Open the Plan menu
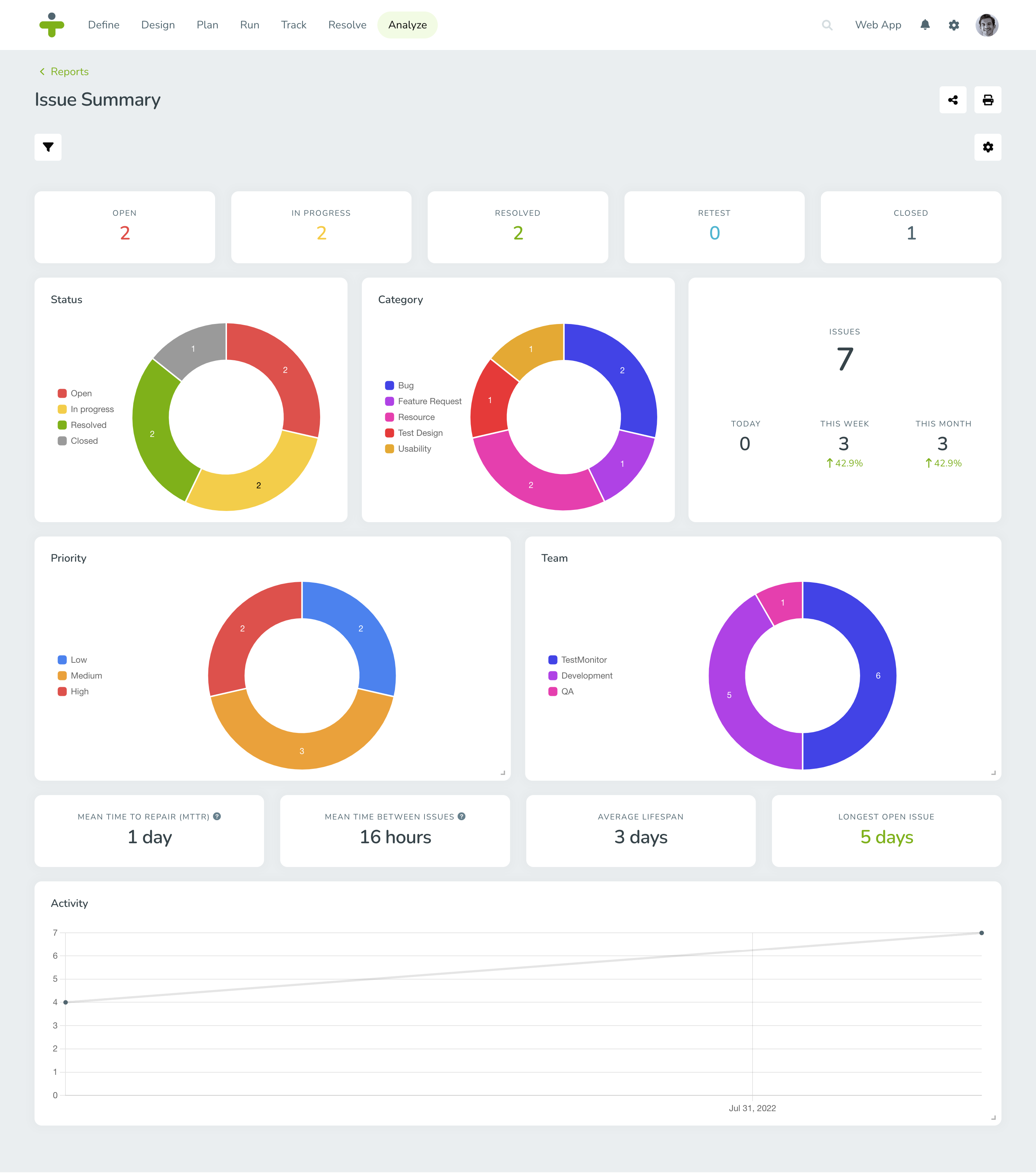The width and height of the screenshot is (1036, 1173). coord(207,25)
